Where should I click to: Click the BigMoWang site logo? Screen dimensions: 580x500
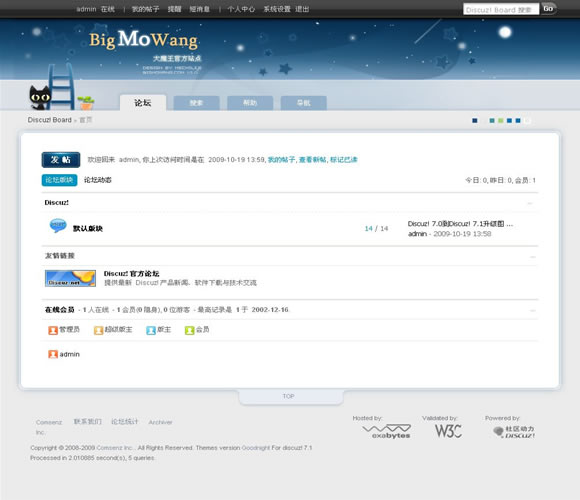coord(143,40)
